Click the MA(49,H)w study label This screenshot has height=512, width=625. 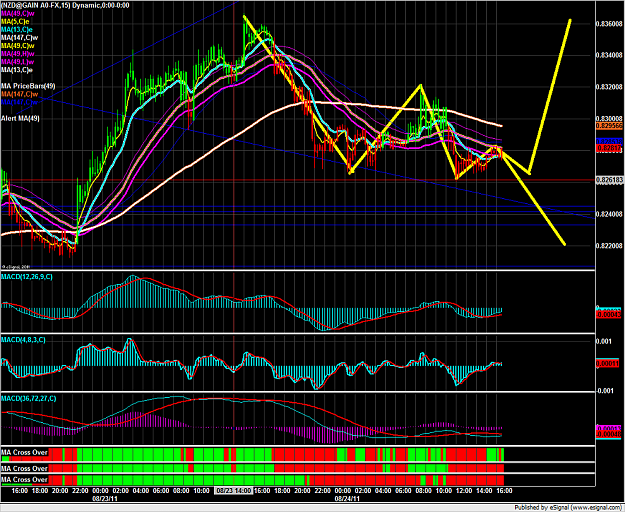pos(18,53)
